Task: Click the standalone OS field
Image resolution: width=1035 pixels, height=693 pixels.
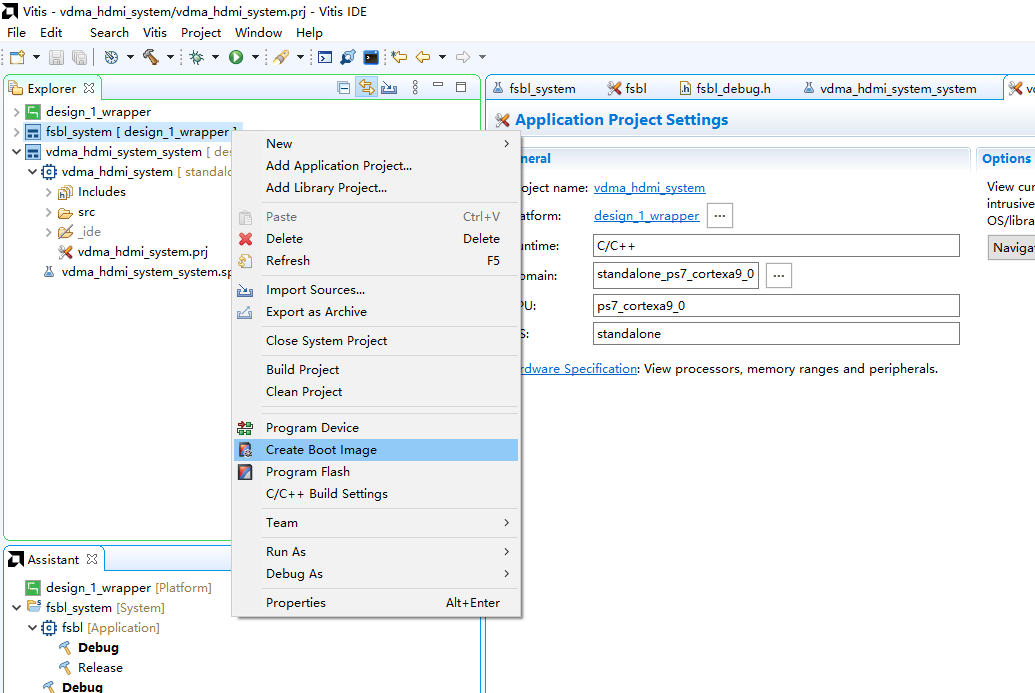Action: 776,333
